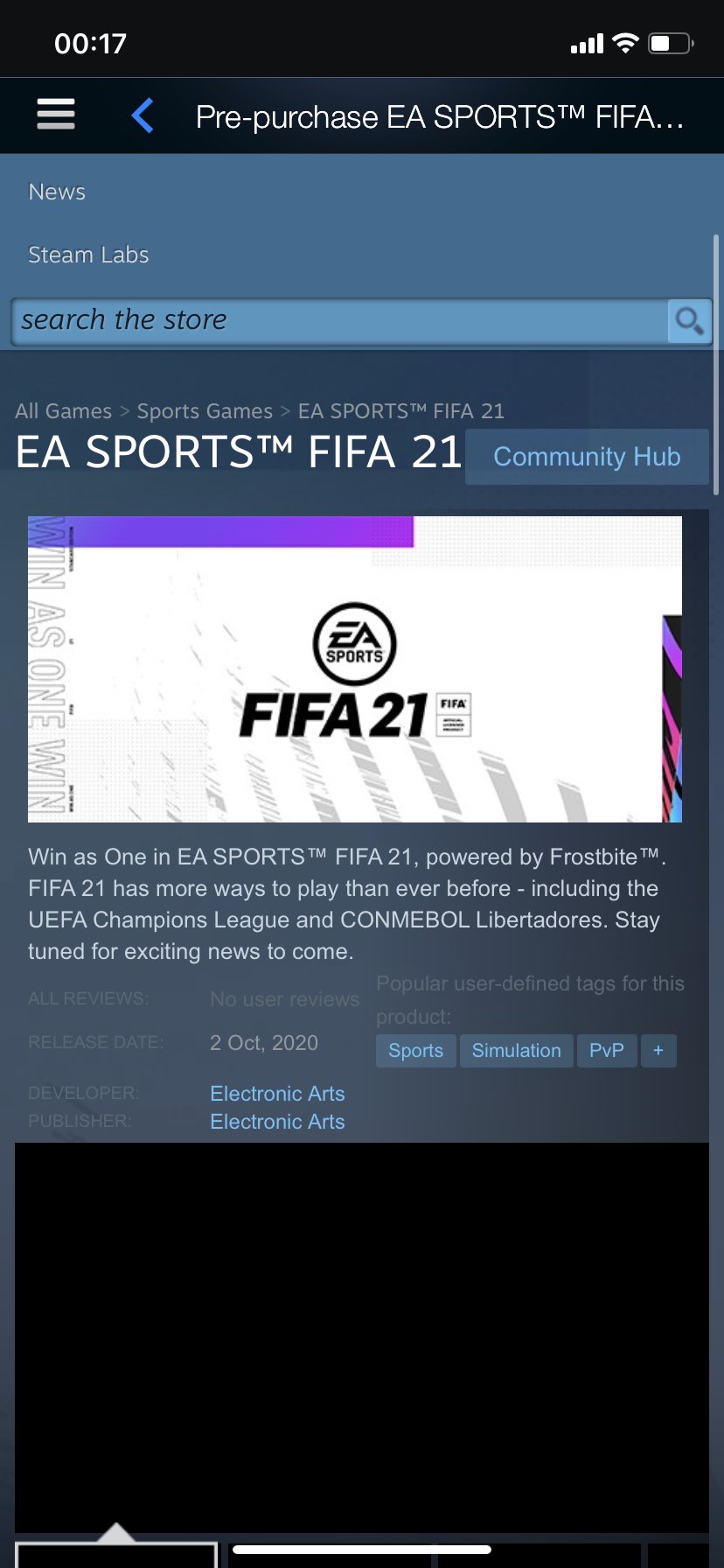Viewport: 724px width, 1568px height.
Task: Tap the Wi-Fi status icon
Action: (625, 43)
